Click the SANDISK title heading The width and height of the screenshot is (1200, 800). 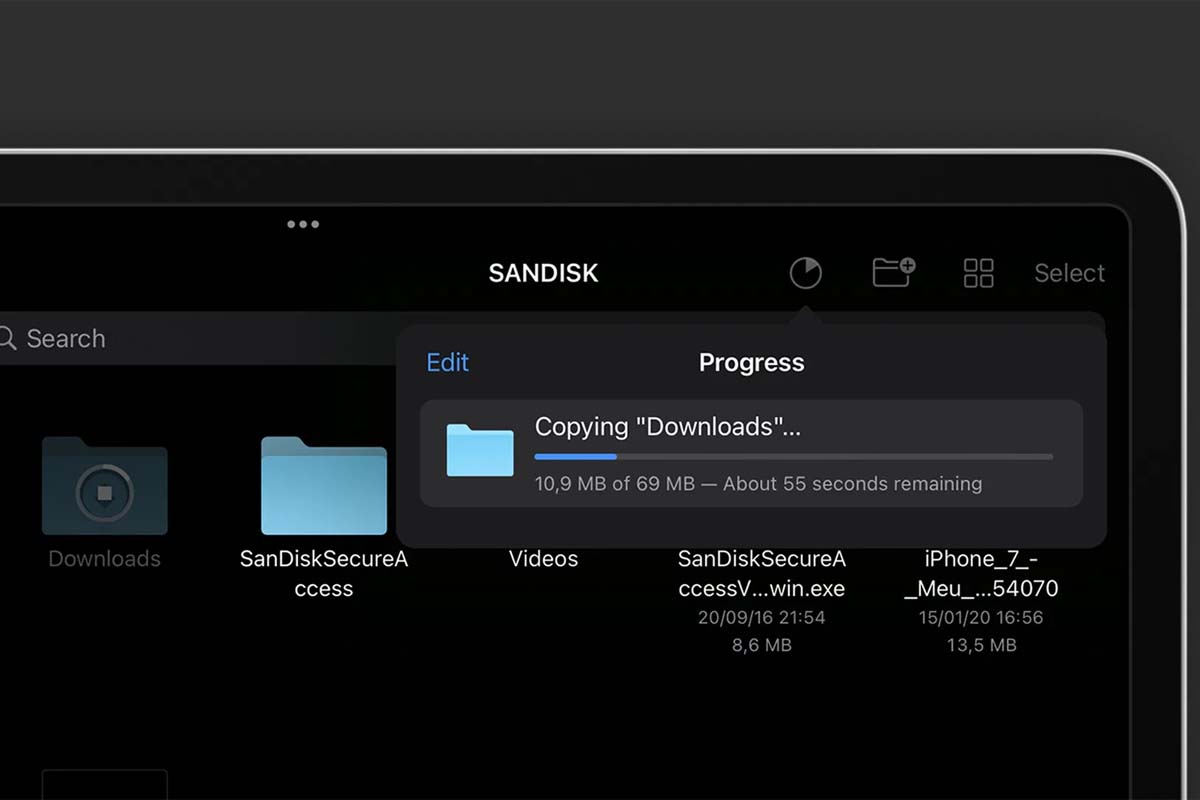[543, 273]
